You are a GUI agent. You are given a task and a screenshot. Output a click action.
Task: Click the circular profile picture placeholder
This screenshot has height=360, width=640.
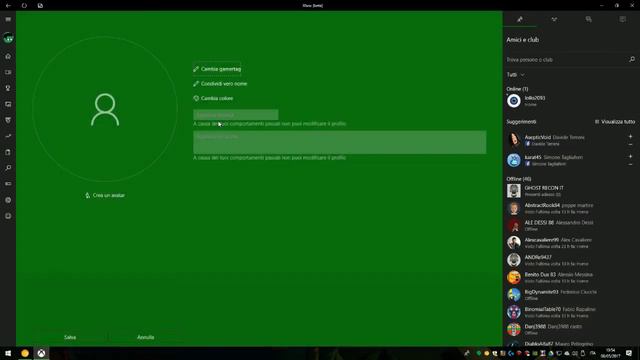tap(105, 109)
